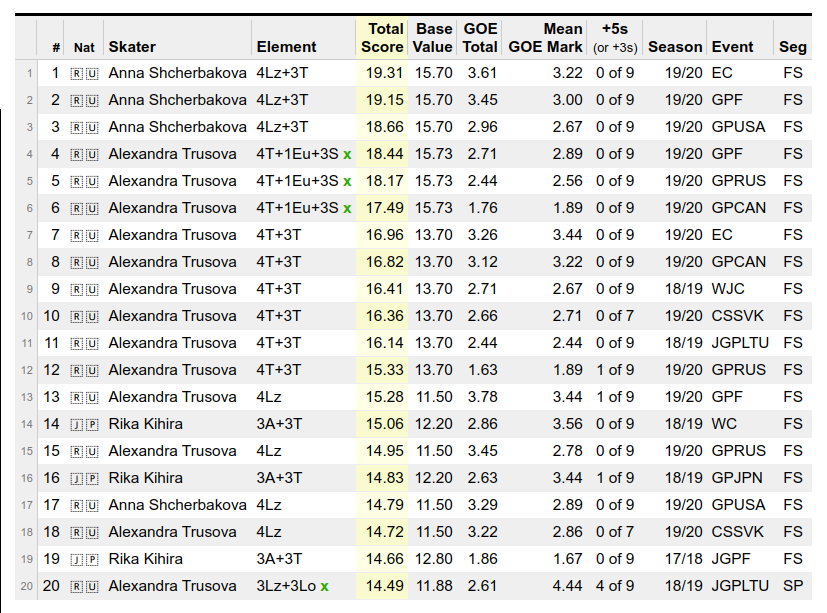Click the RU flag icon in row 17

84,505
